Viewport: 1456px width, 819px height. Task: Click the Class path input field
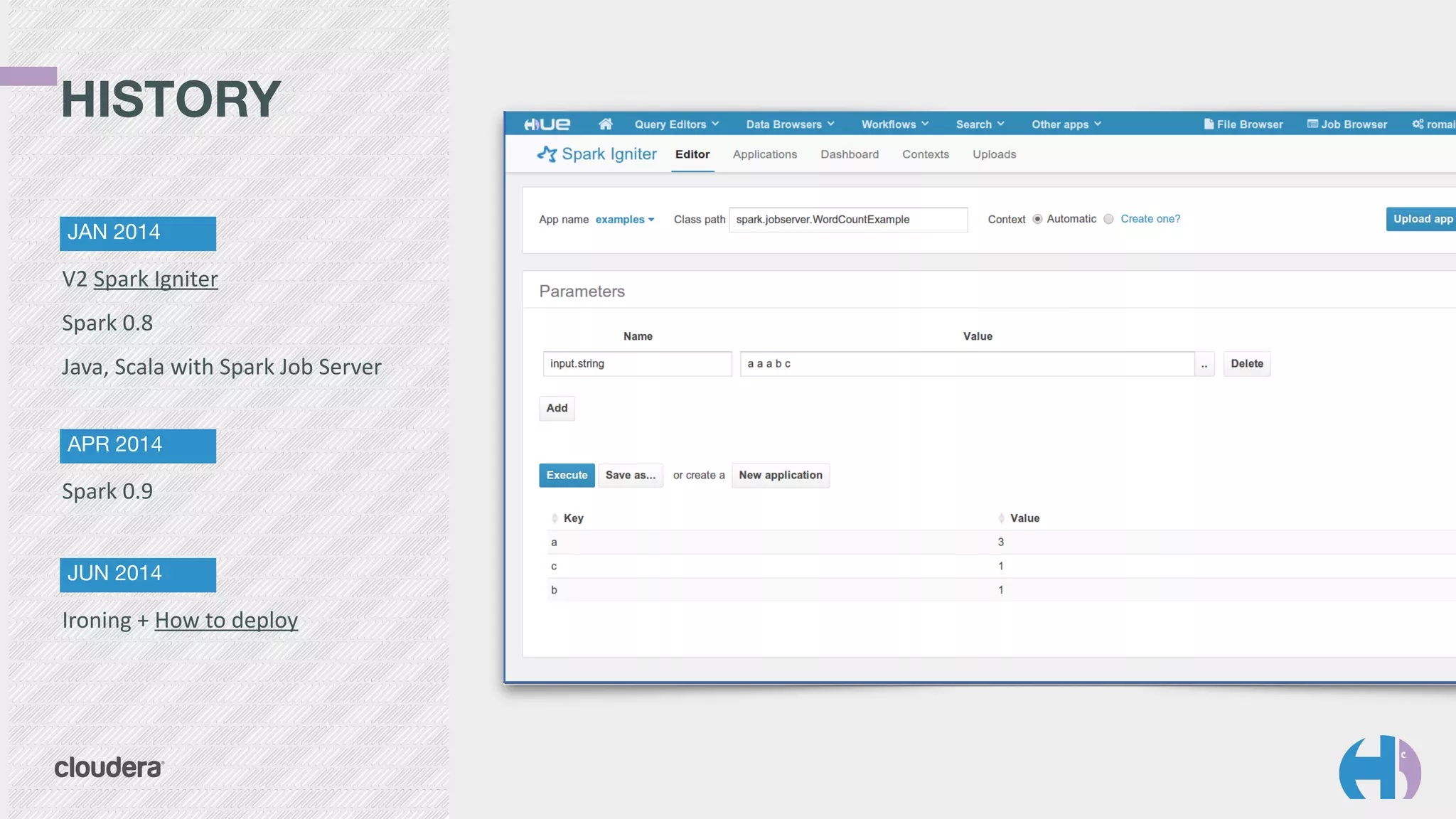tap(847, 220)
